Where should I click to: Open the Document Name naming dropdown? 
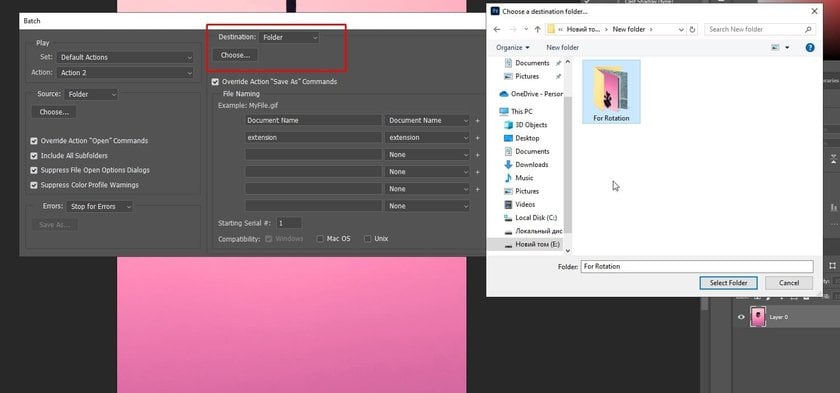[x=428, y=120]
